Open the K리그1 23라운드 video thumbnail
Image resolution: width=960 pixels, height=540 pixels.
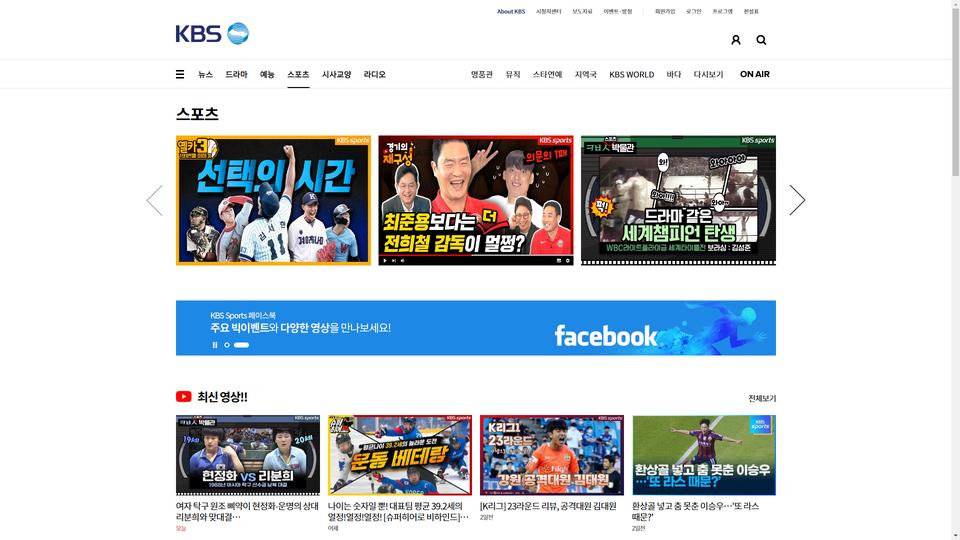[x=552, y=455]
